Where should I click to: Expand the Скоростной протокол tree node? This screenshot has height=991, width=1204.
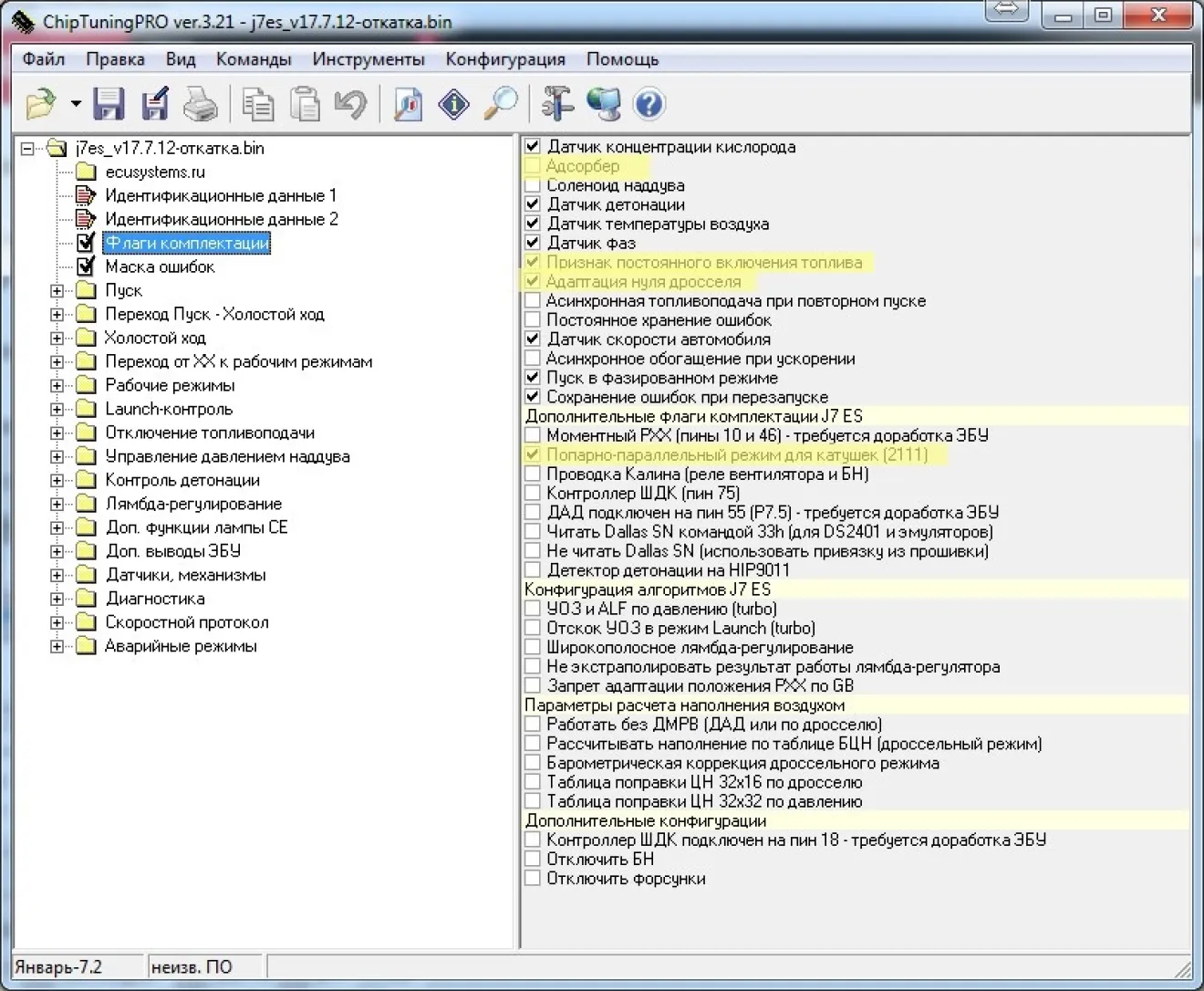point(57,622)
